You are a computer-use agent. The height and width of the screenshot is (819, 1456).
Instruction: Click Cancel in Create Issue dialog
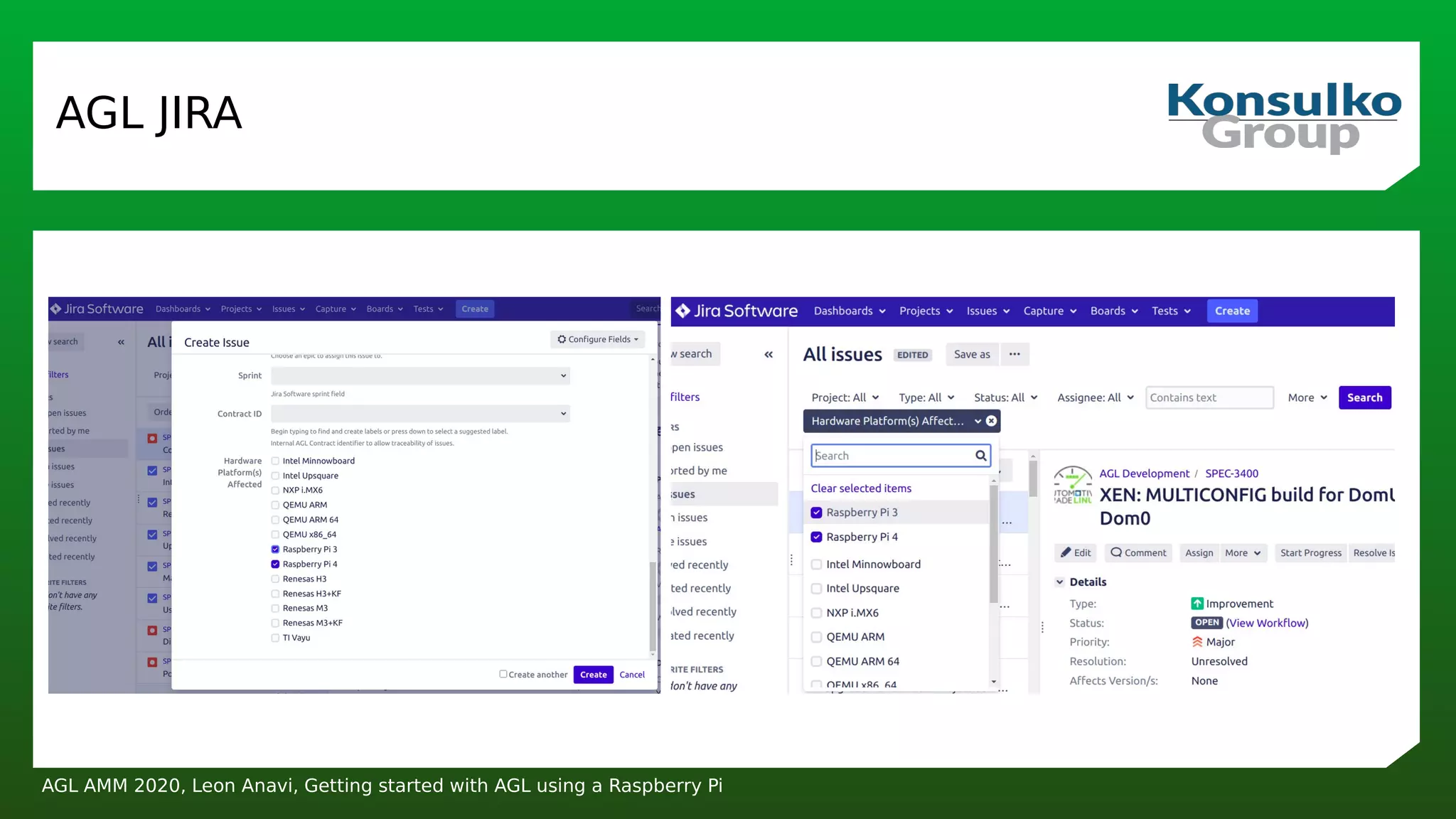pyautogui.click(x=632, y=675)
